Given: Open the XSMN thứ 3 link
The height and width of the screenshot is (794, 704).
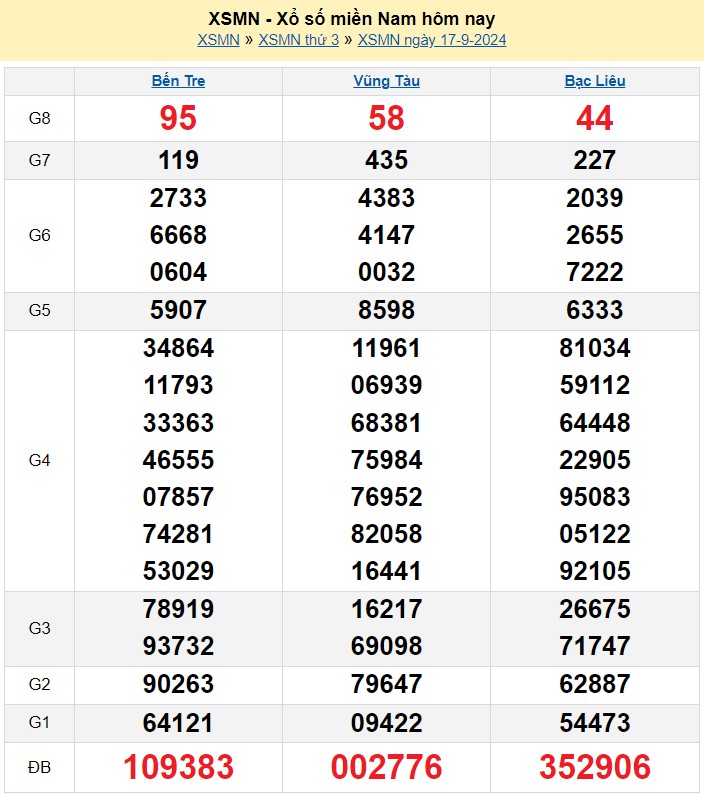Looking at the screenshot, I should click(x=299, y=40).
